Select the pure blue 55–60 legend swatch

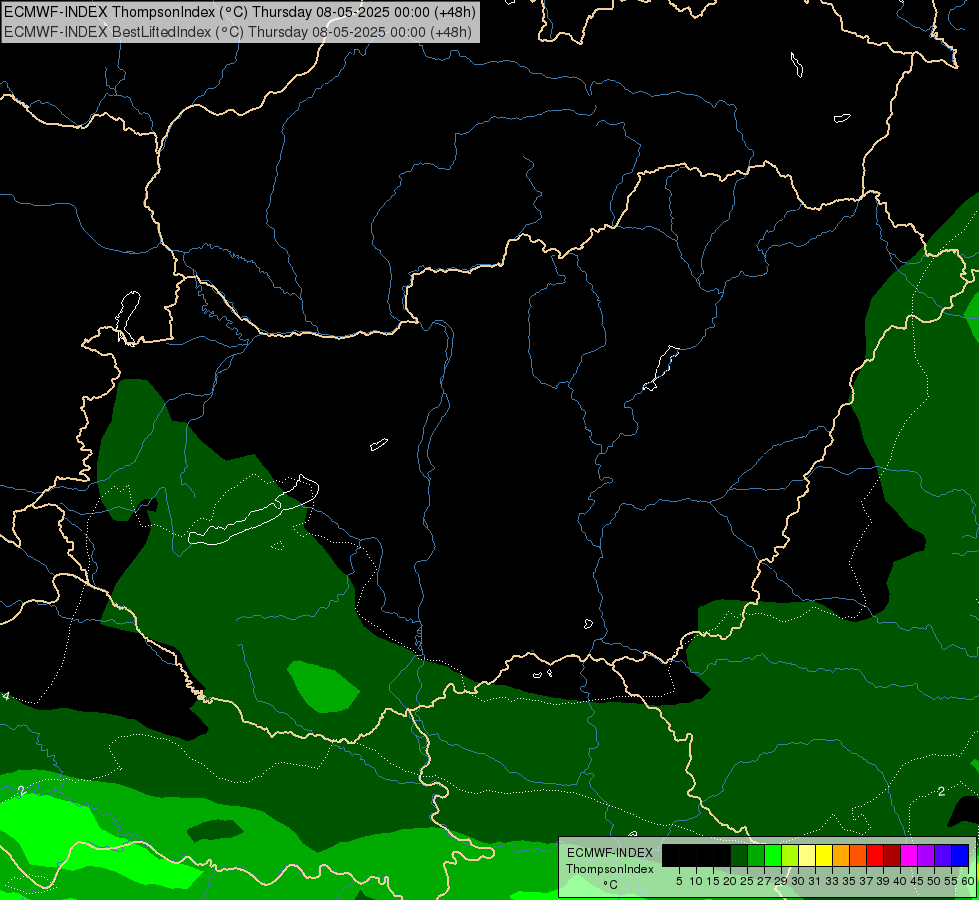click(960, 855)
